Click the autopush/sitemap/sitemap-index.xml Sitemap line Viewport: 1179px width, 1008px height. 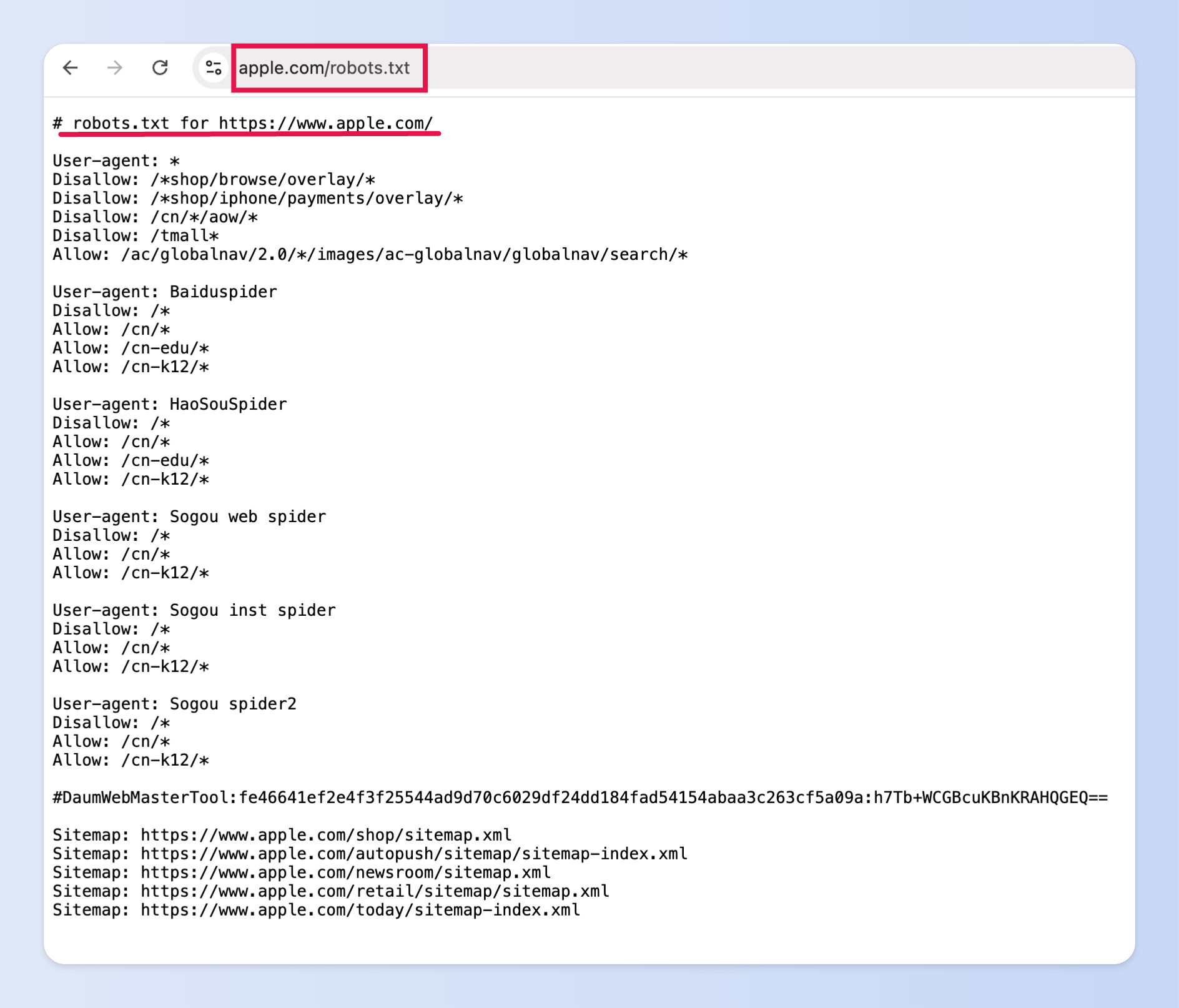click(x=370, y=854)
